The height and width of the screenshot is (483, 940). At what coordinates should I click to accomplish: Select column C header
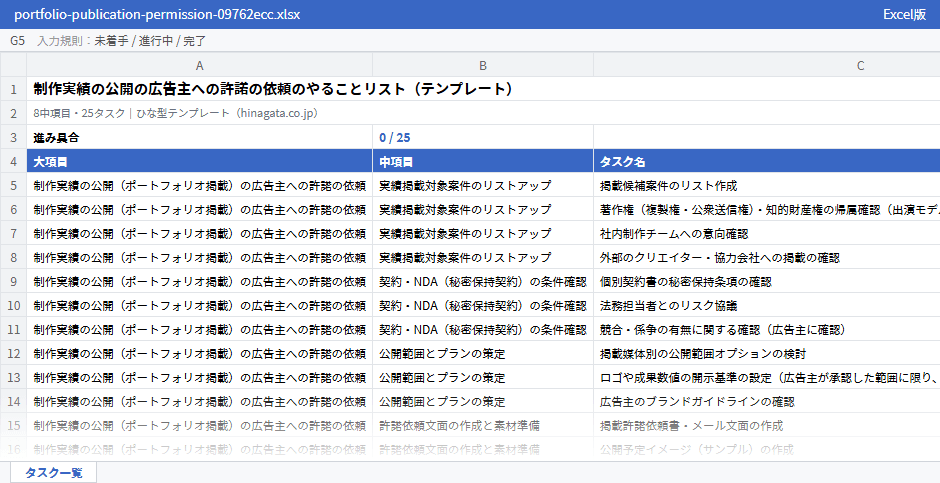click(767, 65)
